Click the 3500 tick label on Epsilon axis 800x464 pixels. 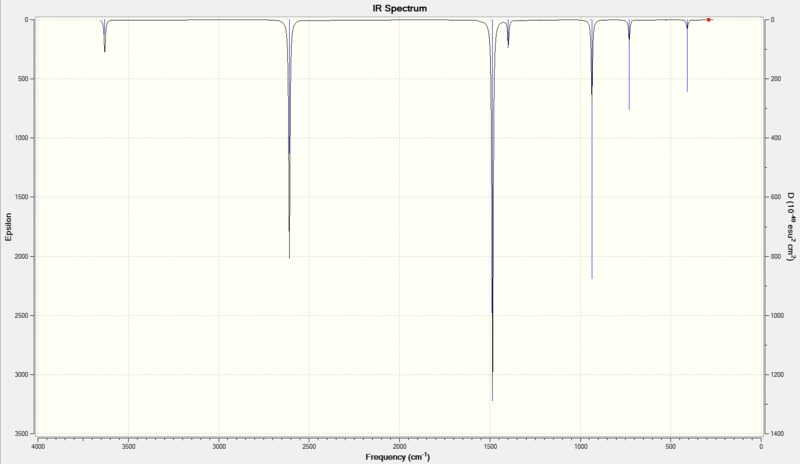tap(19, 433)
